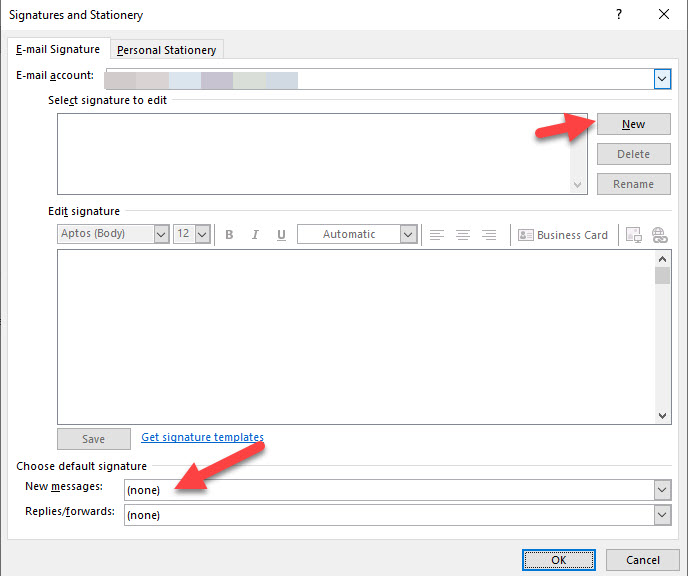Click the Rename signature button
The width and height of the screenshot is (688, 576).
pos(634,184)
